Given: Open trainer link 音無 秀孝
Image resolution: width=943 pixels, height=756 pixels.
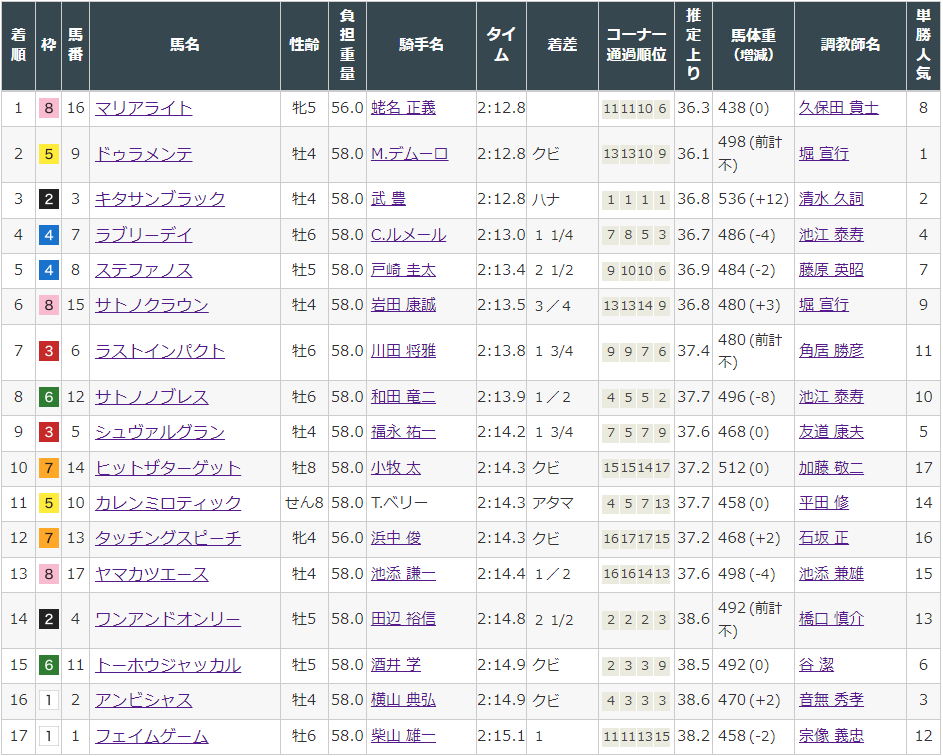Looking at the screenshot, I should click(x=831, y=700).
